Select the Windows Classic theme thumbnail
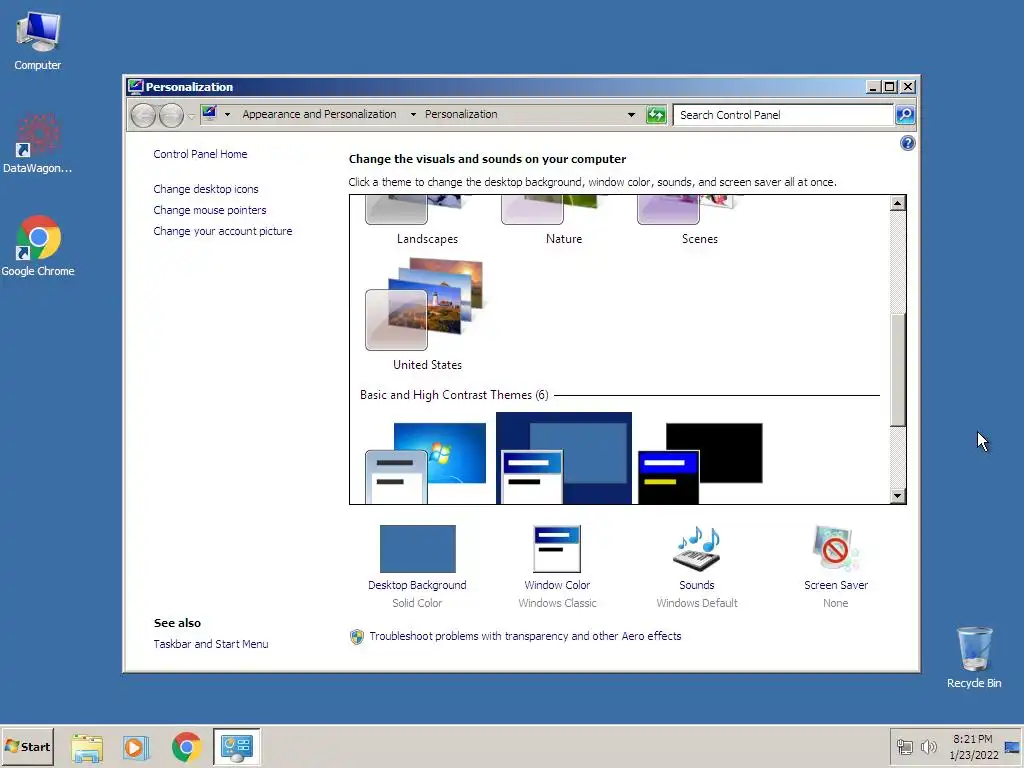Viewport: 1024px width, 768px height. tap(564, 458)
